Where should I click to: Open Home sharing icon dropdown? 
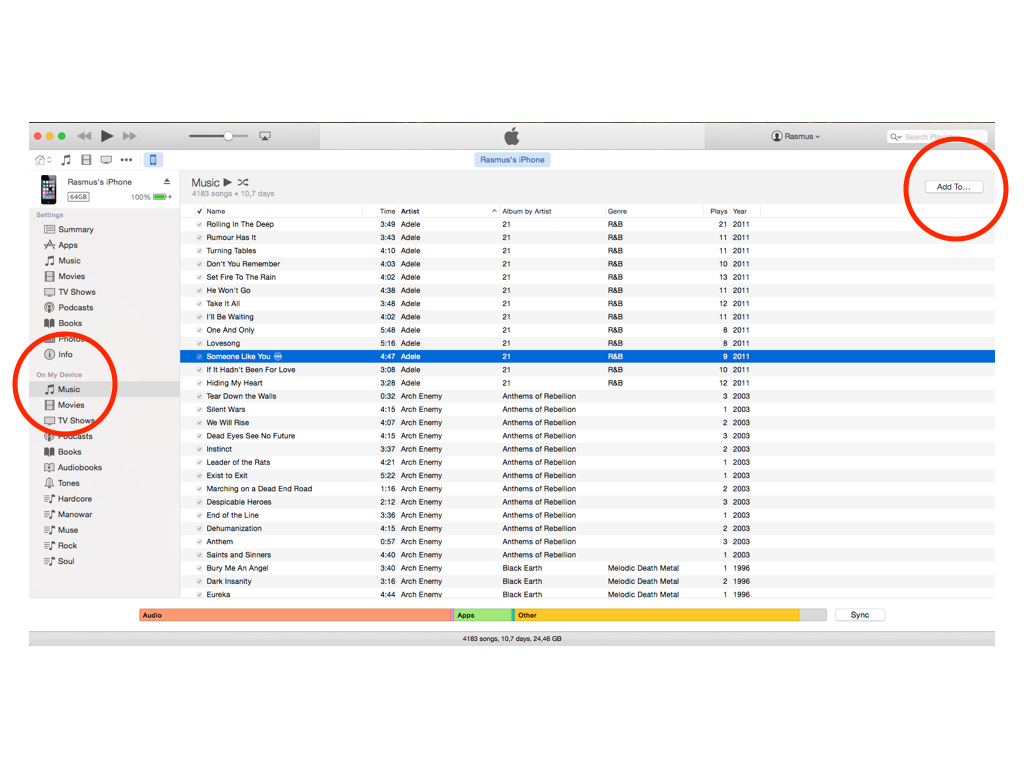[x=43, y=160]
